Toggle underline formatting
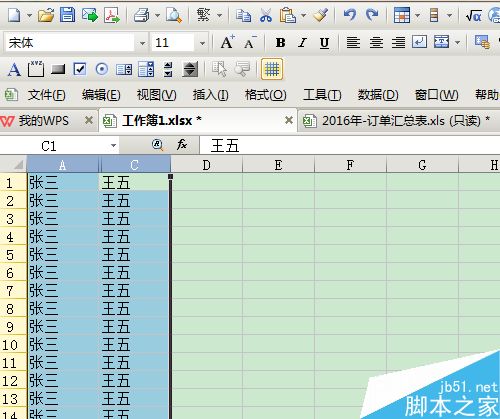 [x=324, y=43]
